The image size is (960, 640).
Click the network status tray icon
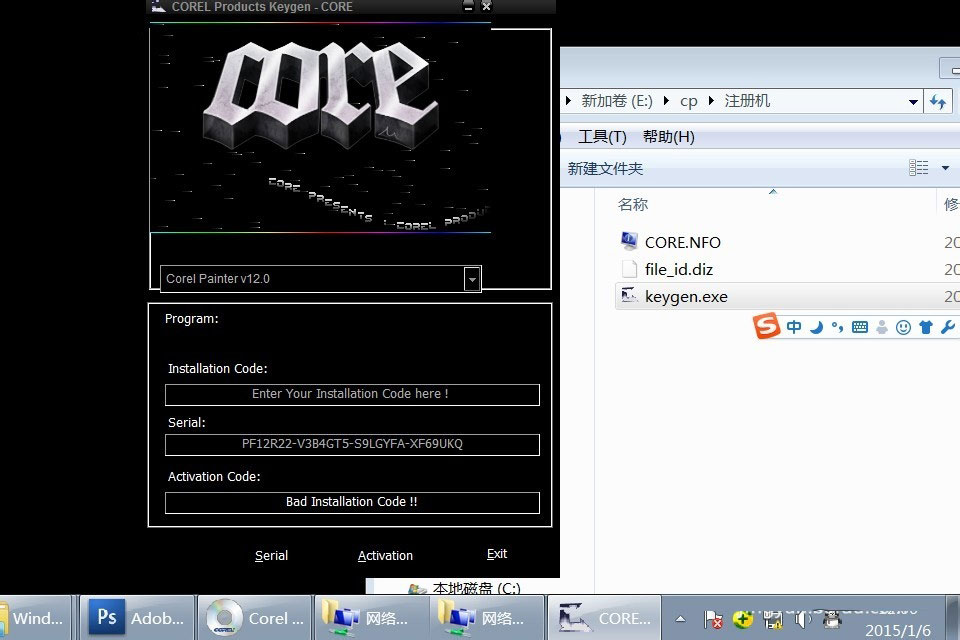pyautogui.click(x=772, y=620)
